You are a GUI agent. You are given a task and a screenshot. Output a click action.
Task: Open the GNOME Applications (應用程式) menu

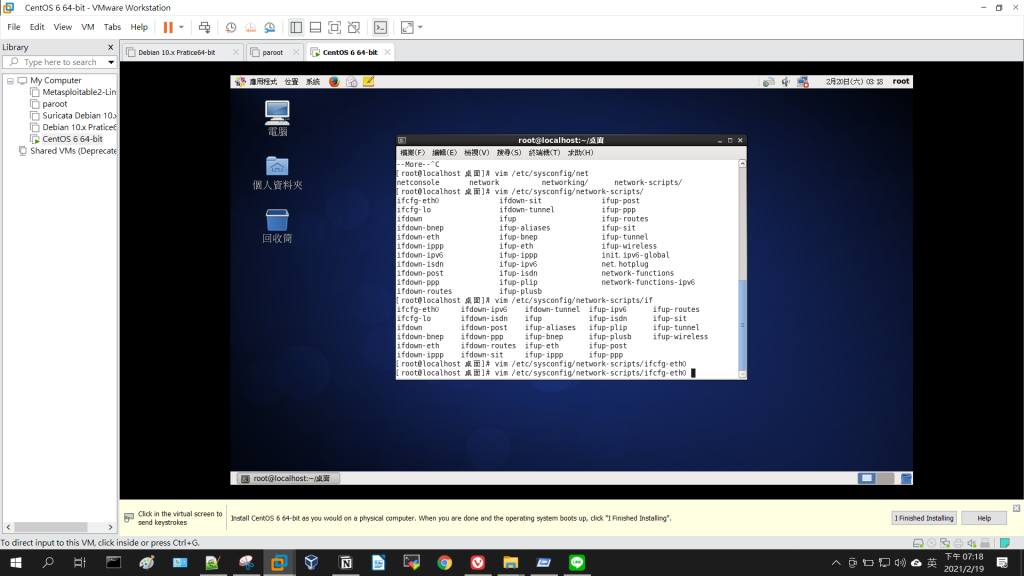click(256, 82)
